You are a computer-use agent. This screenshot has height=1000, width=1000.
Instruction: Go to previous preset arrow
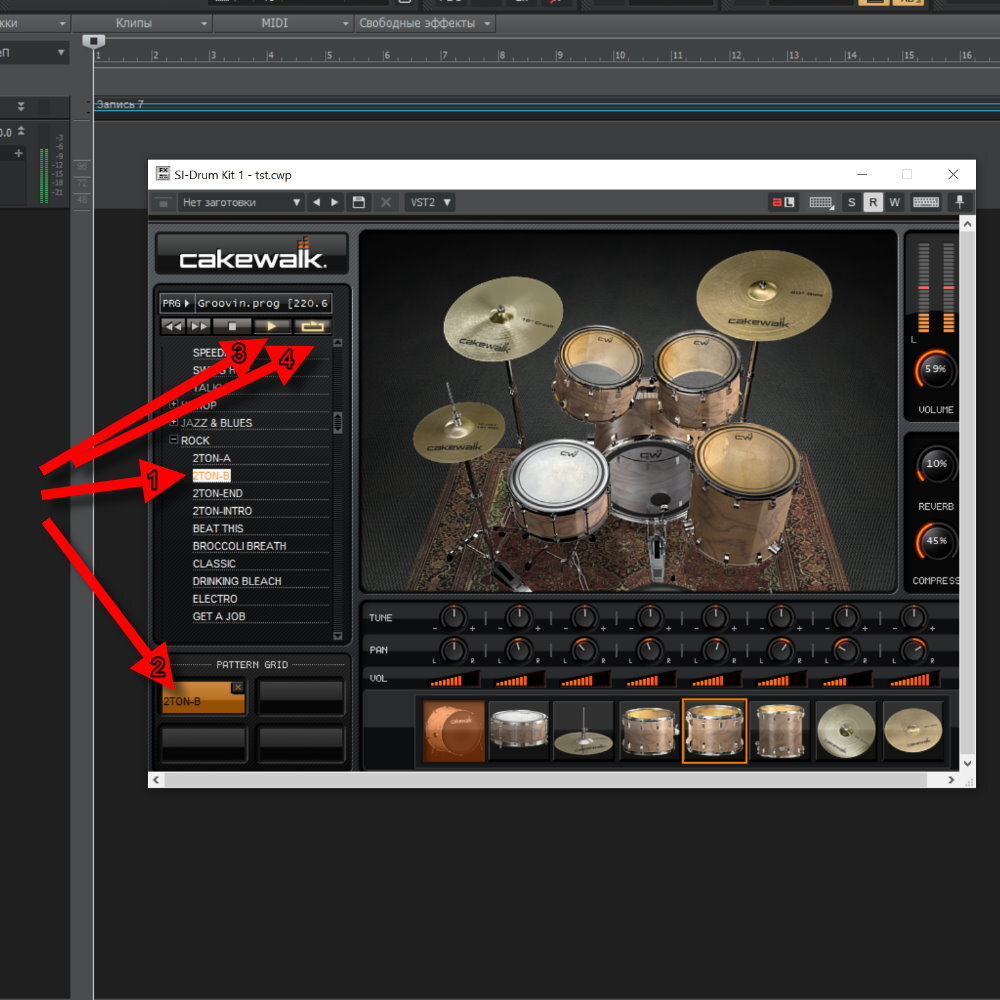(x=316, y=203)
